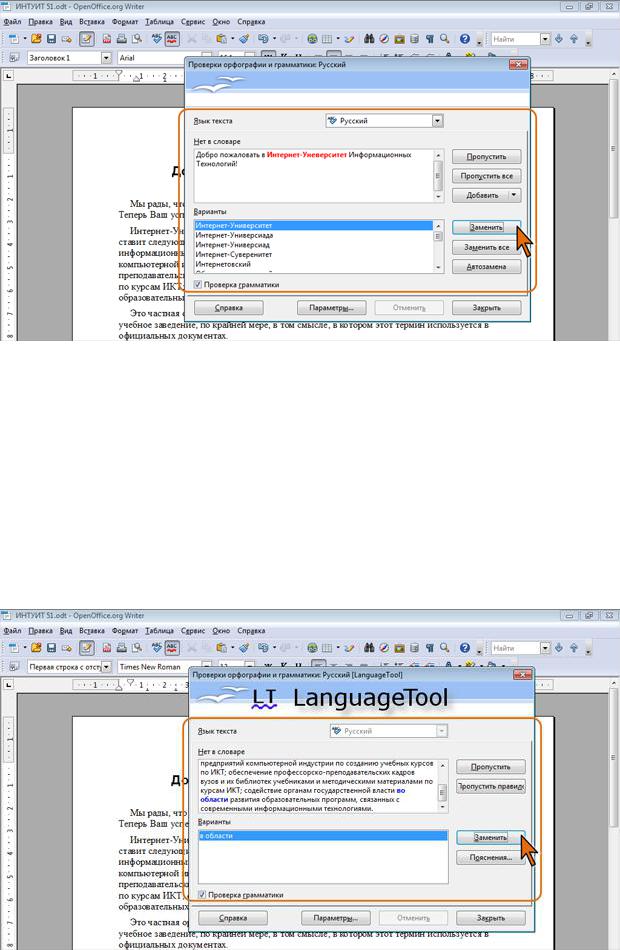Click Нет в словаре text scrollbar in LanguageTool dialog

(x=443, y=786)
